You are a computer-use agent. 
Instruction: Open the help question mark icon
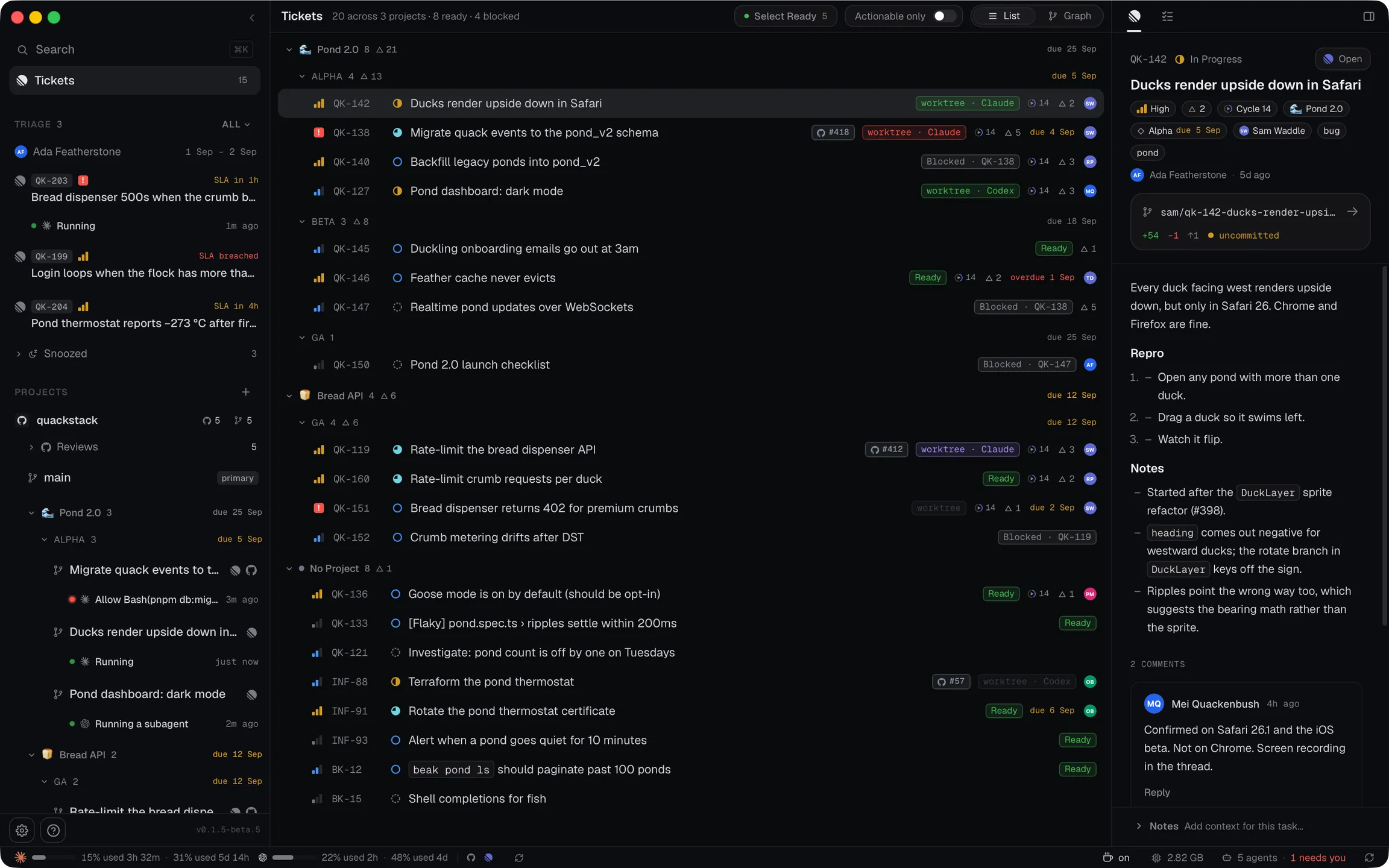[x=53, y=830]
